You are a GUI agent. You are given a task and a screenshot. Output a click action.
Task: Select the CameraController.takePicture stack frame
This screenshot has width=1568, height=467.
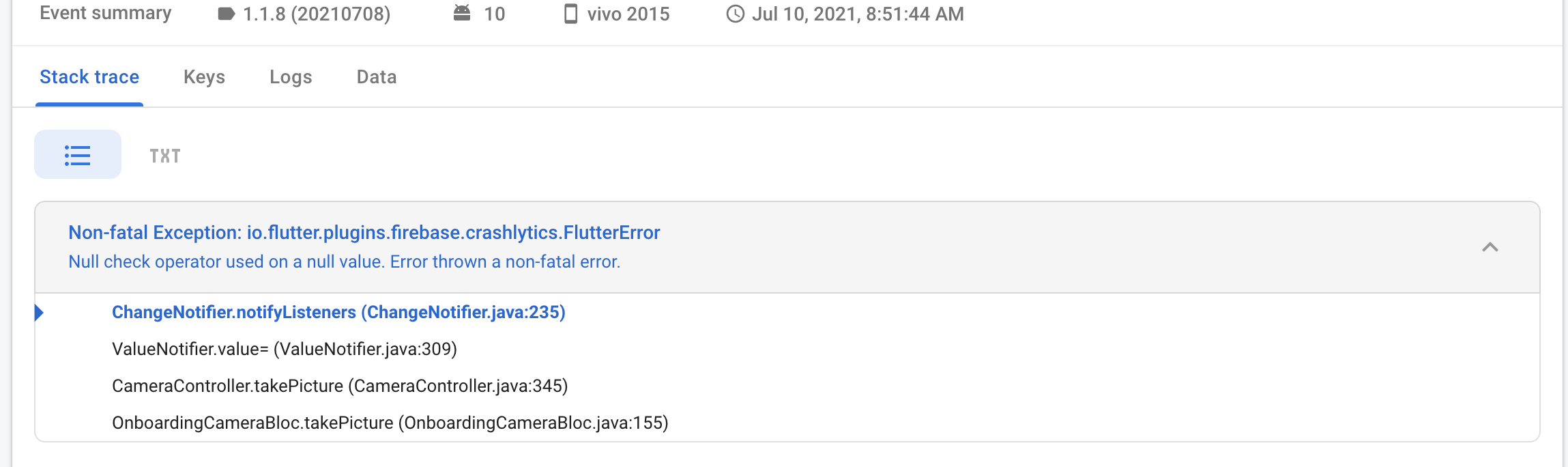click(340, 386)
